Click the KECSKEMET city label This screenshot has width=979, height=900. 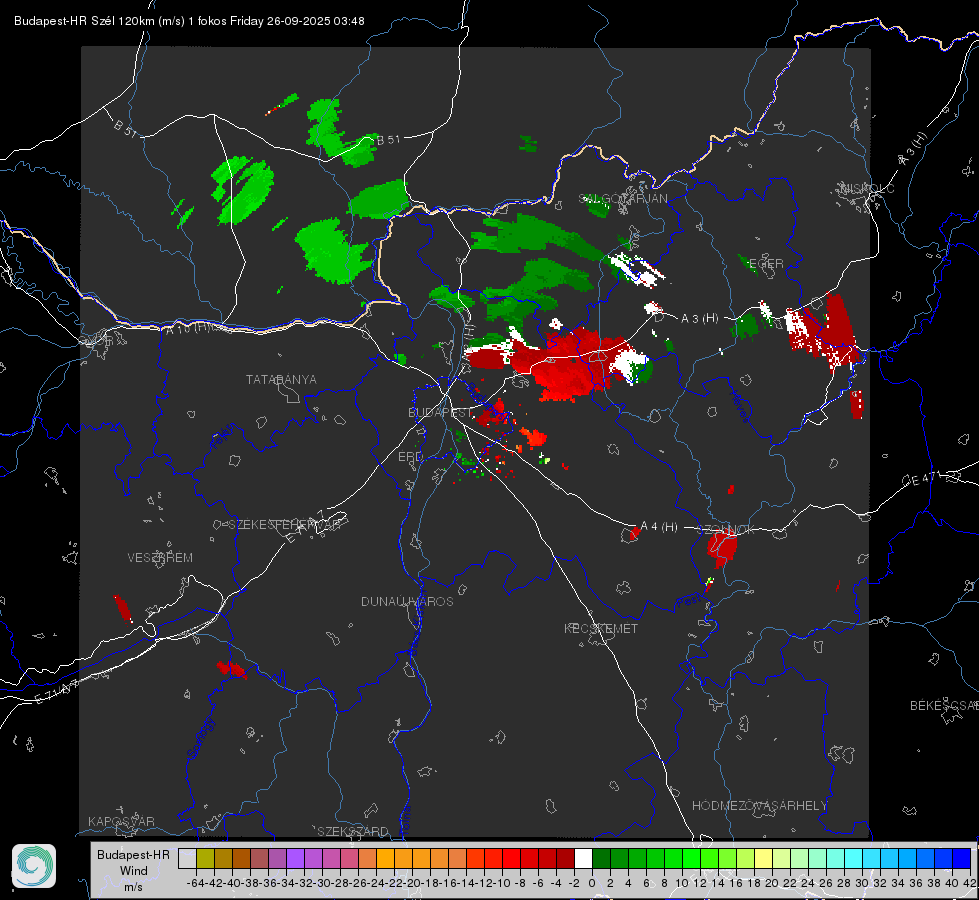tap(601, 629)
